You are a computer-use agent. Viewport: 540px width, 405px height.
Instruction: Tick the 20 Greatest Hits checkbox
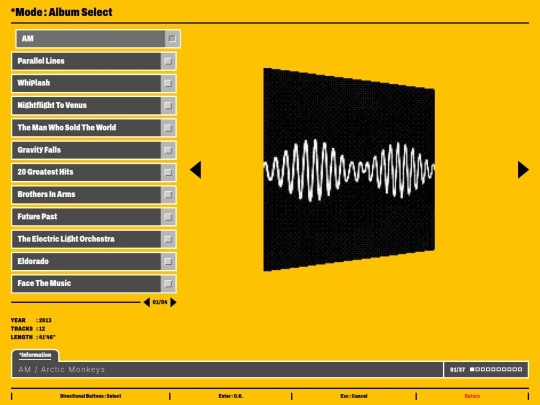168,172
